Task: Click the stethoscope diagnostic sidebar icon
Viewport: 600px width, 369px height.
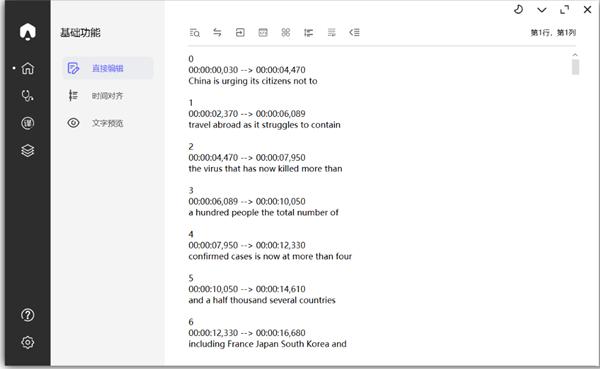Action: (28, 96)
